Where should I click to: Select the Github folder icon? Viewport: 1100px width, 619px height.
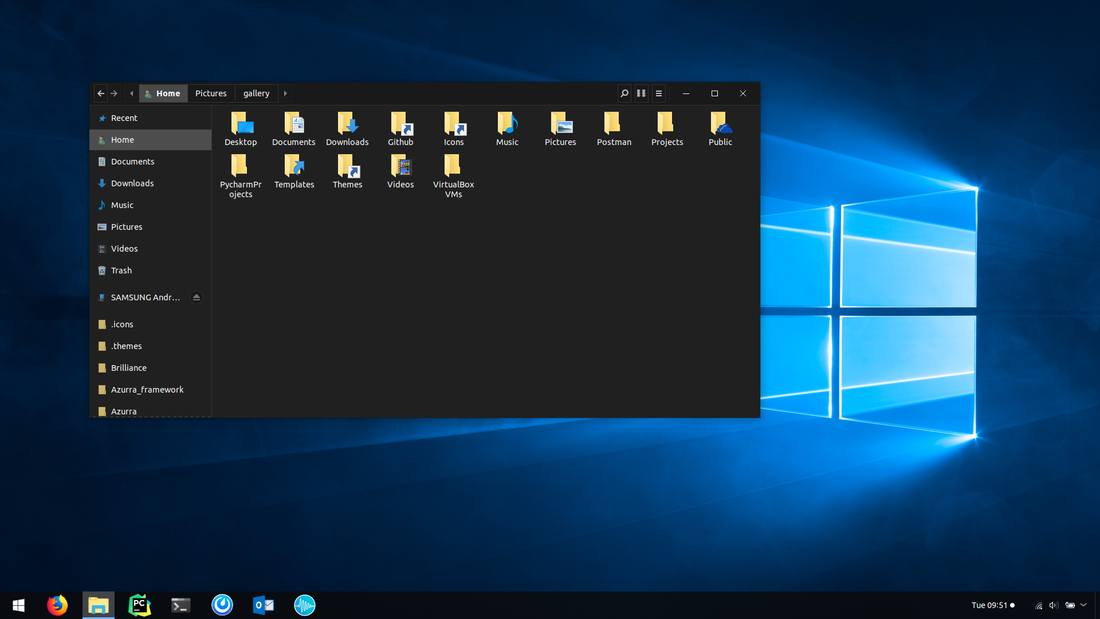(401, 124)
